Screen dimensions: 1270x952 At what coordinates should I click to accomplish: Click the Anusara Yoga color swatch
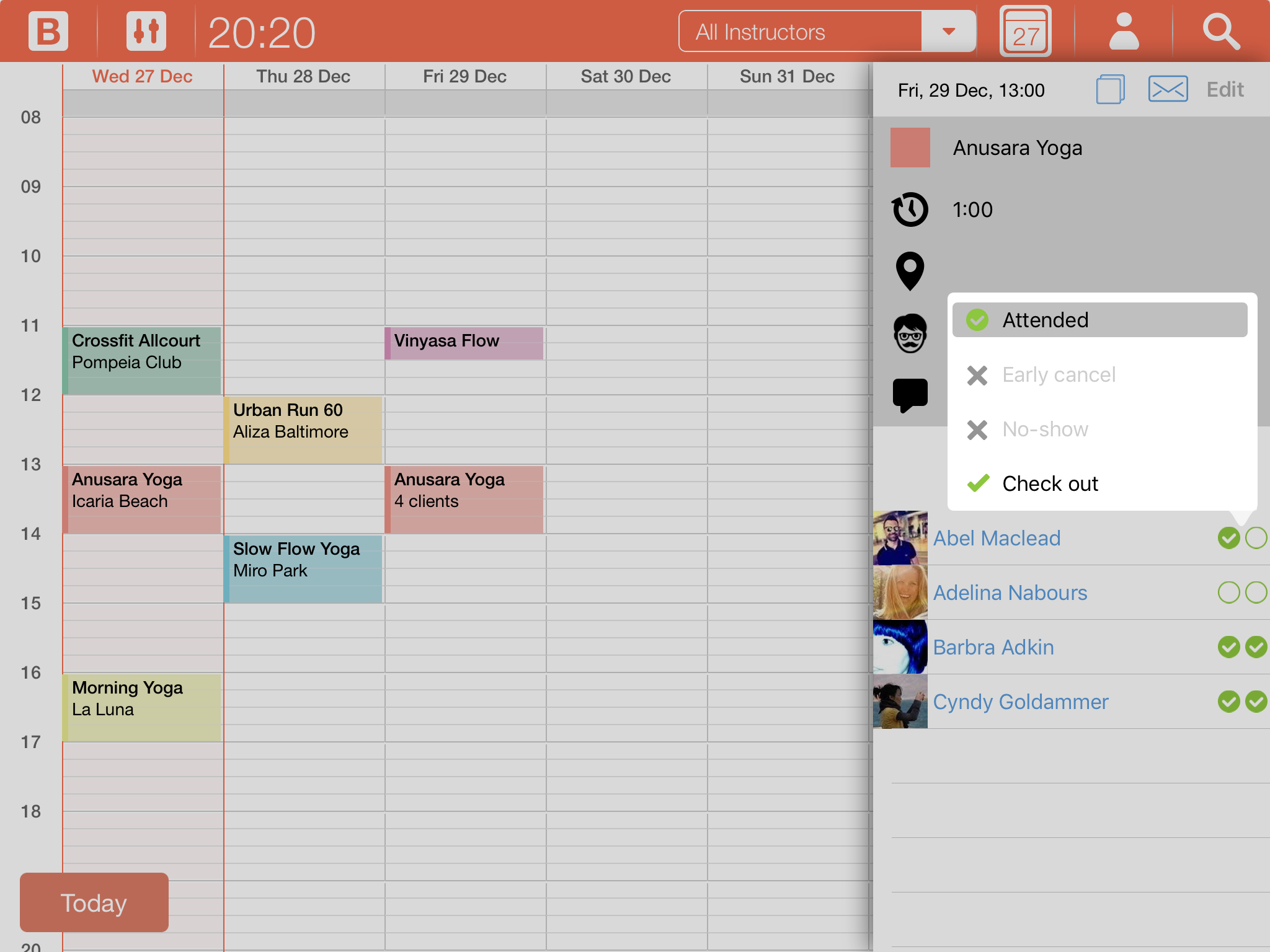click(x=910, y=148)
